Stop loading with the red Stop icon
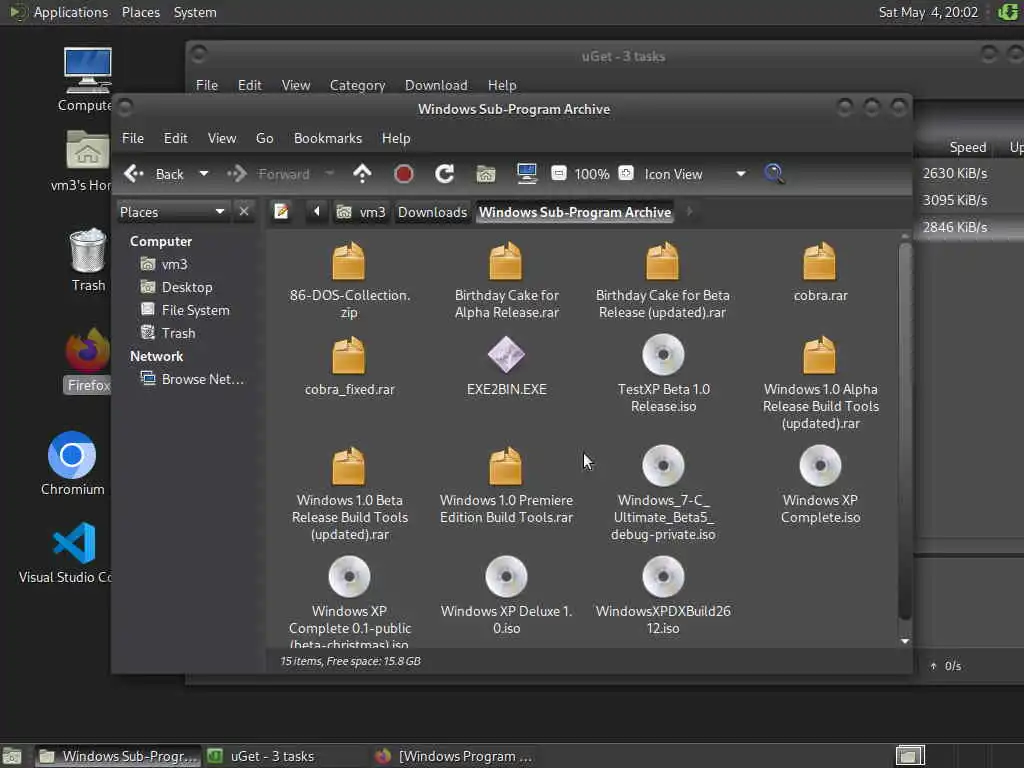The height and width of the screenshot is (768, 1024). click(404, 174)
